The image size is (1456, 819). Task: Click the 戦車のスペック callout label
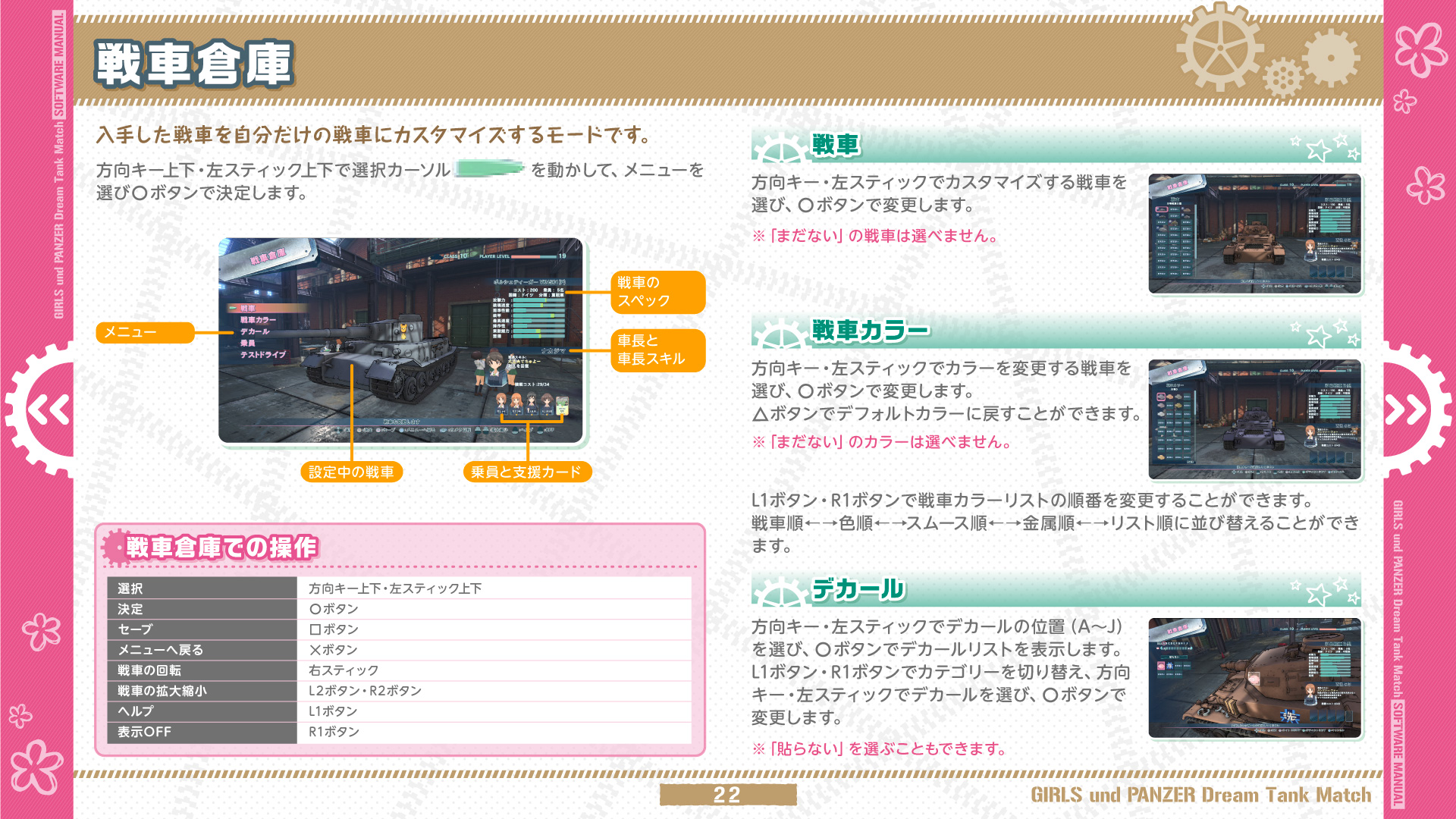pos(658,292)
